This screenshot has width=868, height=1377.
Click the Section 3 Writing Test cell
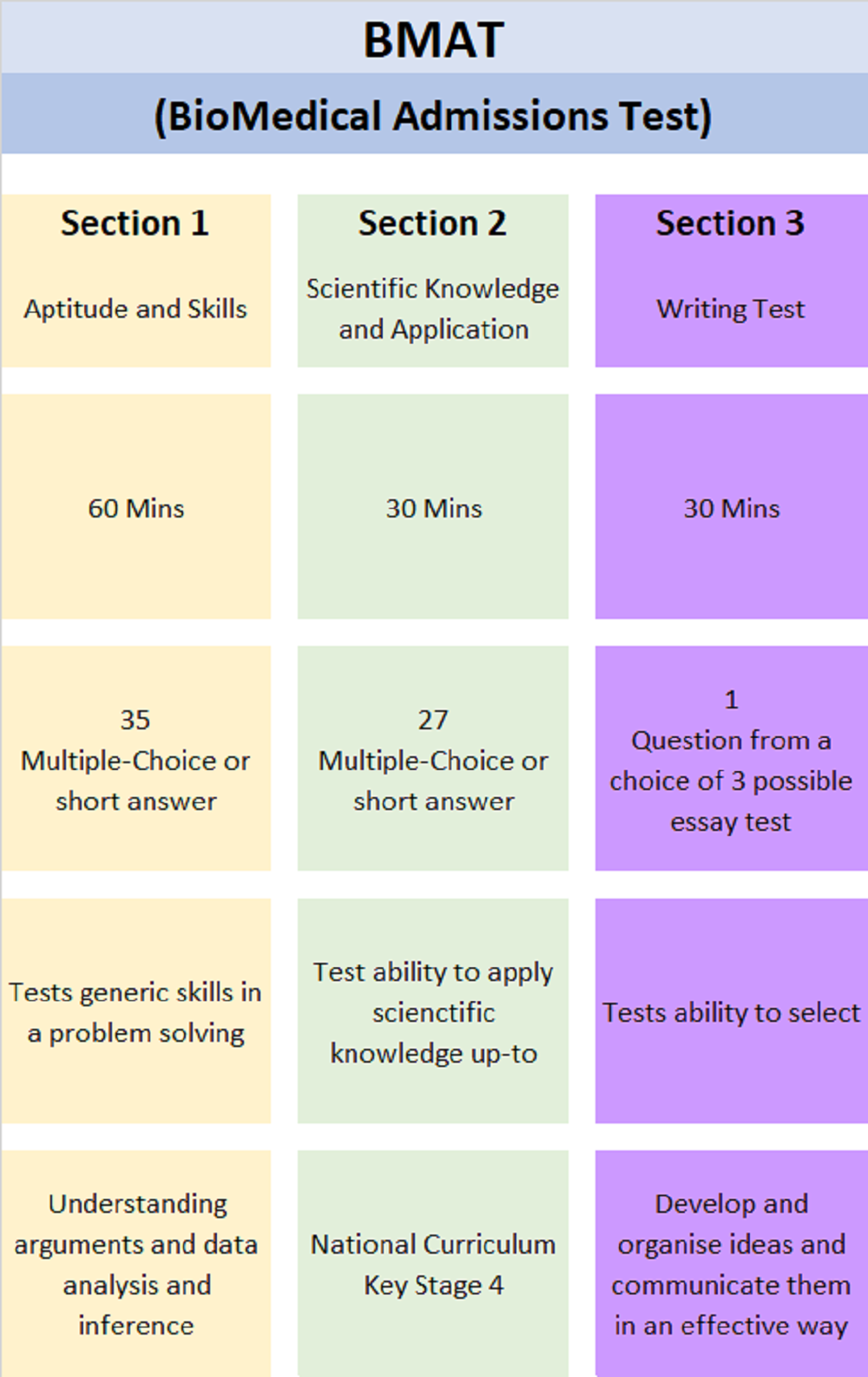click(x=732, y=280)
